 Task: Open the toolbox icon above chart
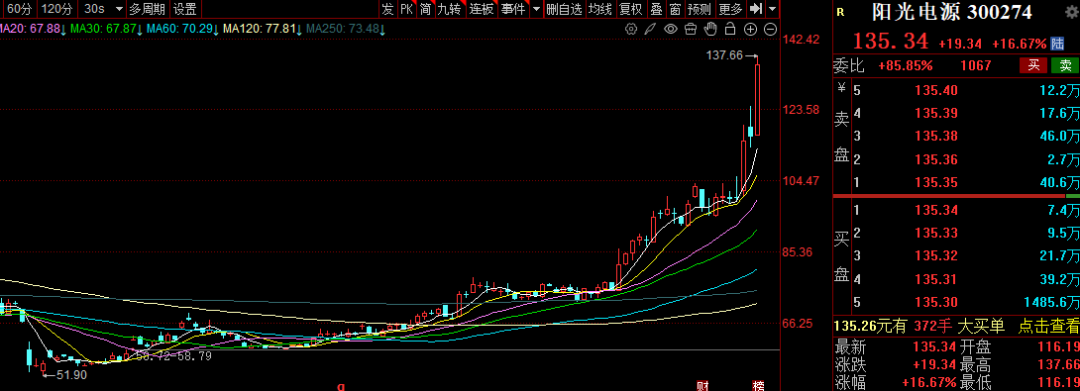click(691, 29)
